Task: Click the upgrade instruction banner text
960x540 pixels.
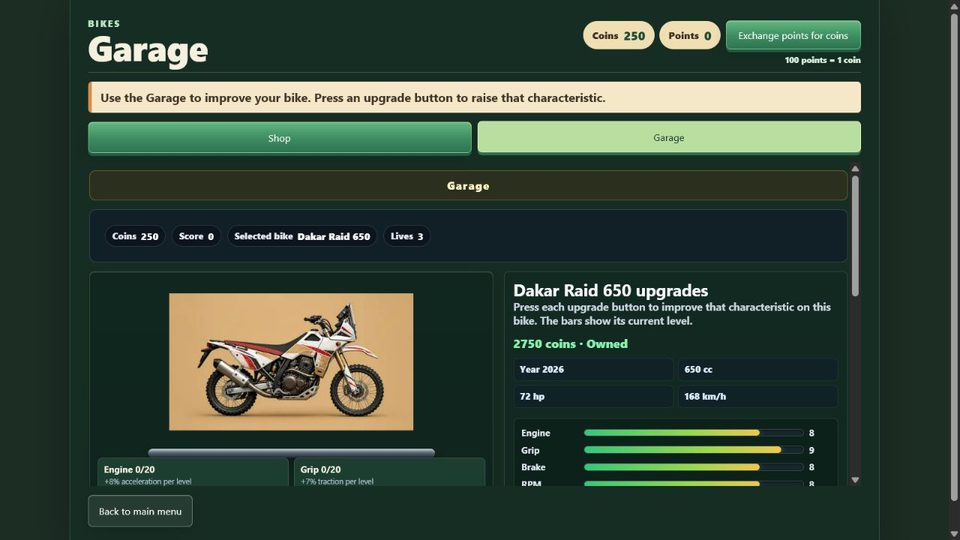Action: click(x=353, y=98)
